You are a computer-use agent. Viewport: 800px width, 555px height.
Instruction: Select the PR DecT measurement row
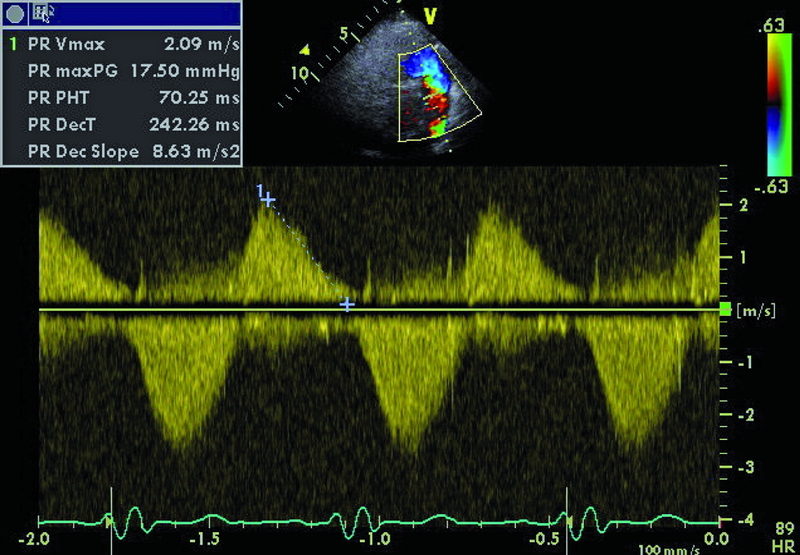pos(125,125)
